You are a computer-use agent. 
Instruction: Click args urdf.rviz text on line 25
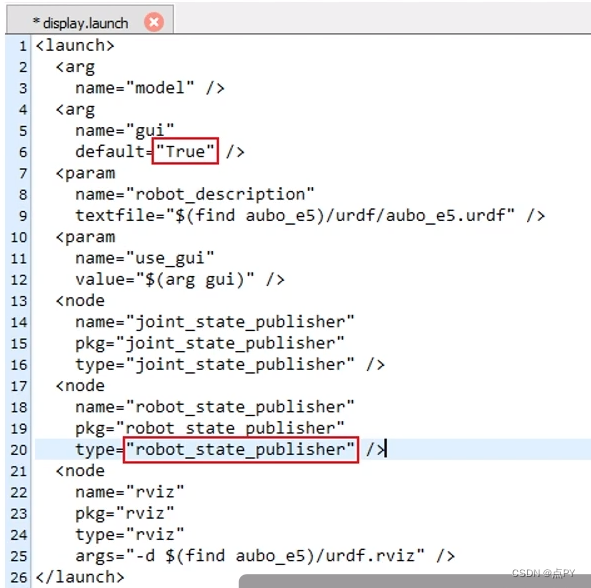pyautogui.click(x=250, y=556)
